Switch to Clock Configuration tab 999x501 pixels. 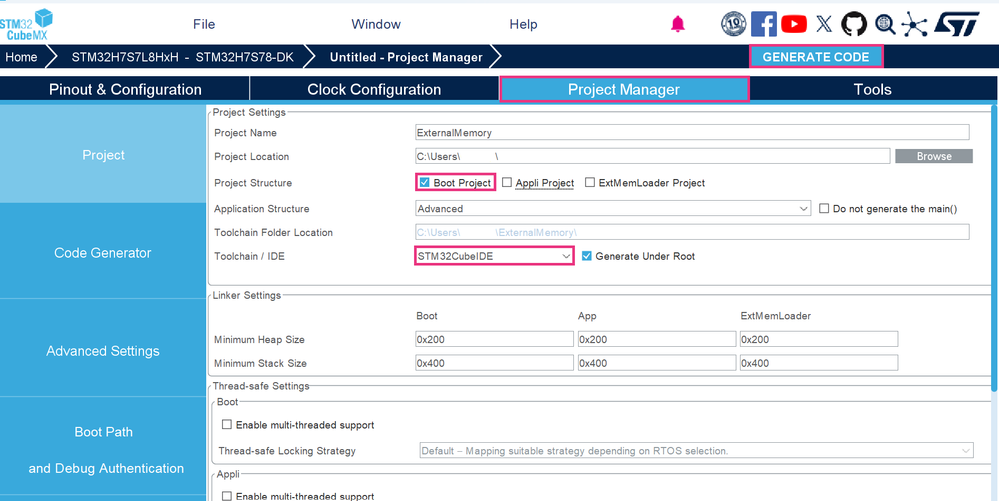[x=374, y=89]
